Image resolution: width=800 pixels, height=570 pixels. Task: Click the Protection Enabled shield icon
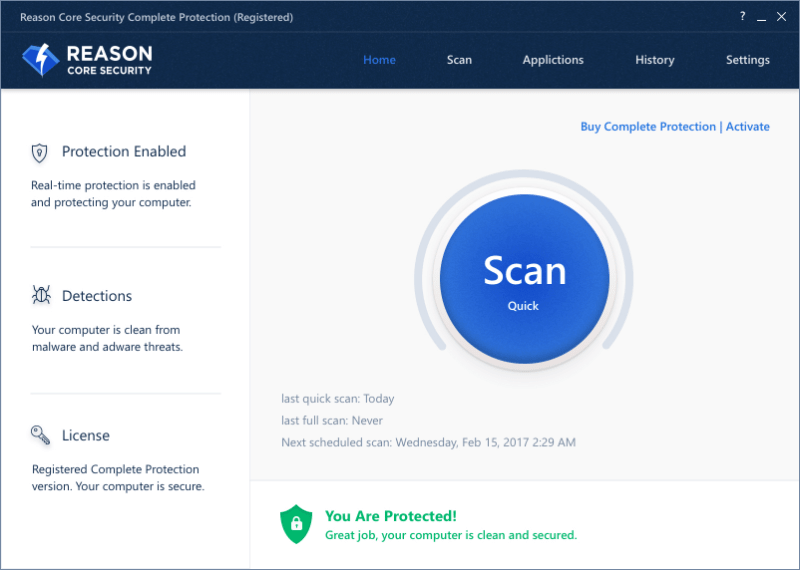pos(39,153)
